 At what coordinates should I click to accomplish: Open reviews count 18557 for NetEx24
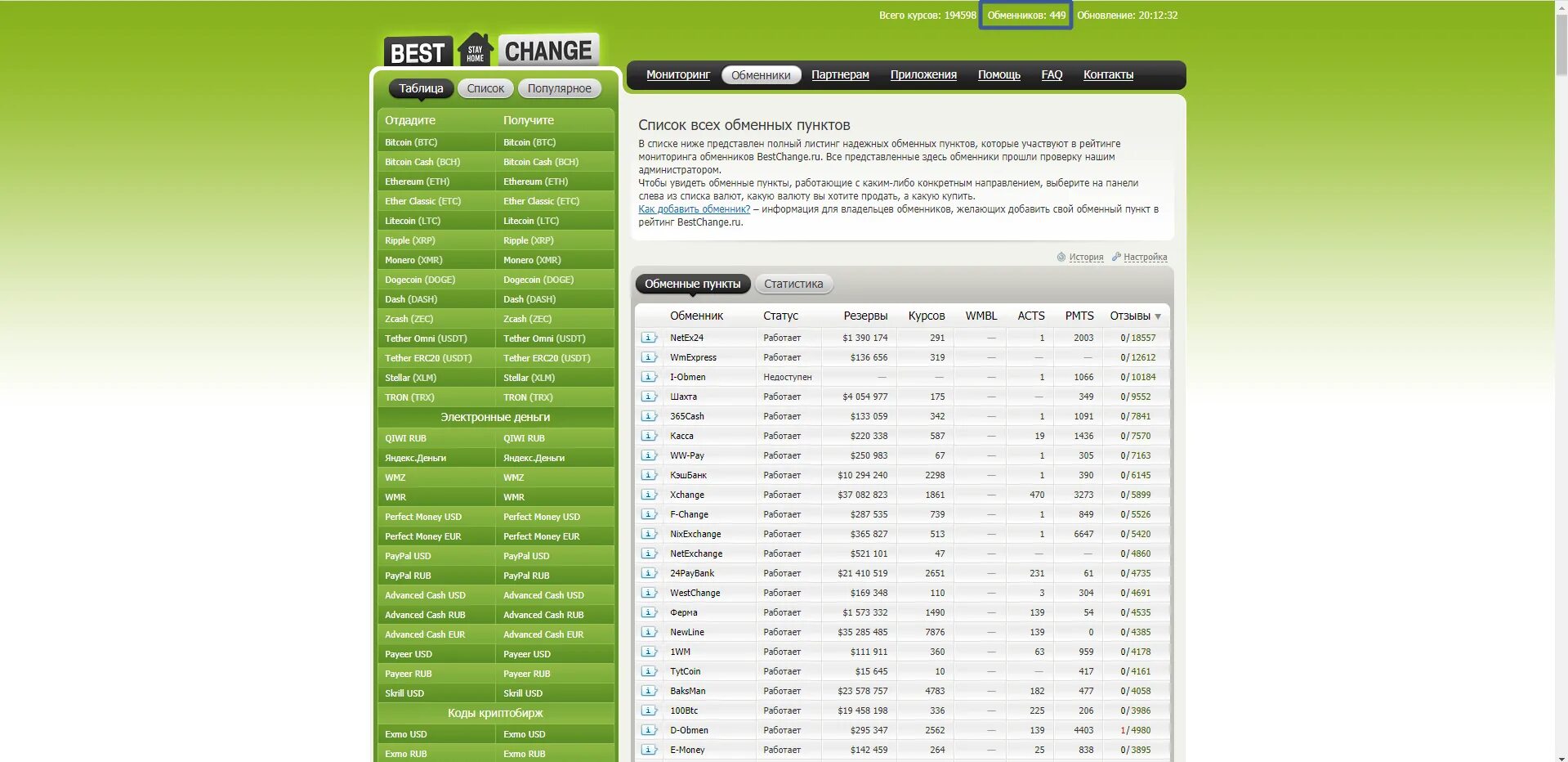pos(1143,338)
